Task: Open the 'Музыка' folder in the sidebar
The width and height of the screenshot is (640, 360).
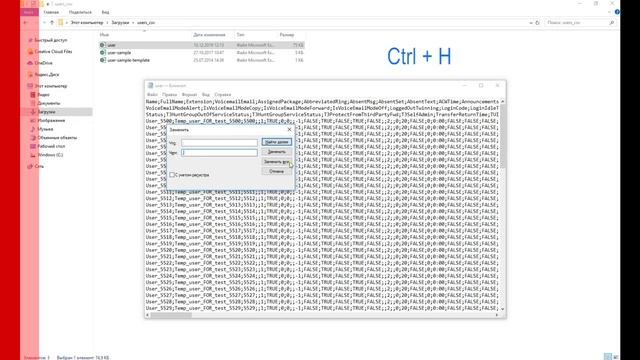Action: pyautogui.click(x=45, y=129)
